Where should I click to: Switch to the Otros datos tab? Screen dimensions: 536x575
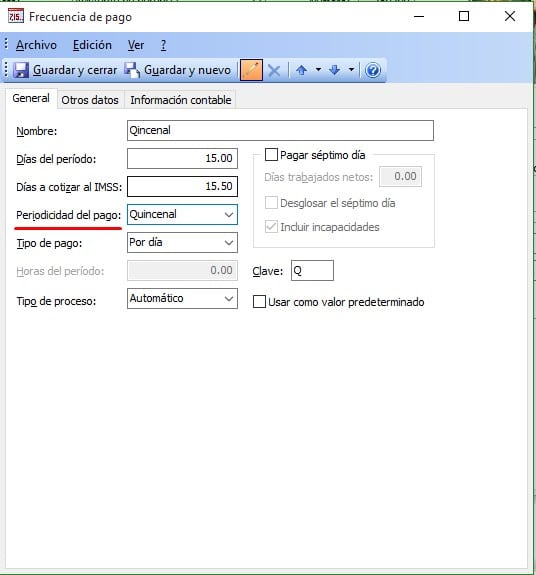(90, 100)
